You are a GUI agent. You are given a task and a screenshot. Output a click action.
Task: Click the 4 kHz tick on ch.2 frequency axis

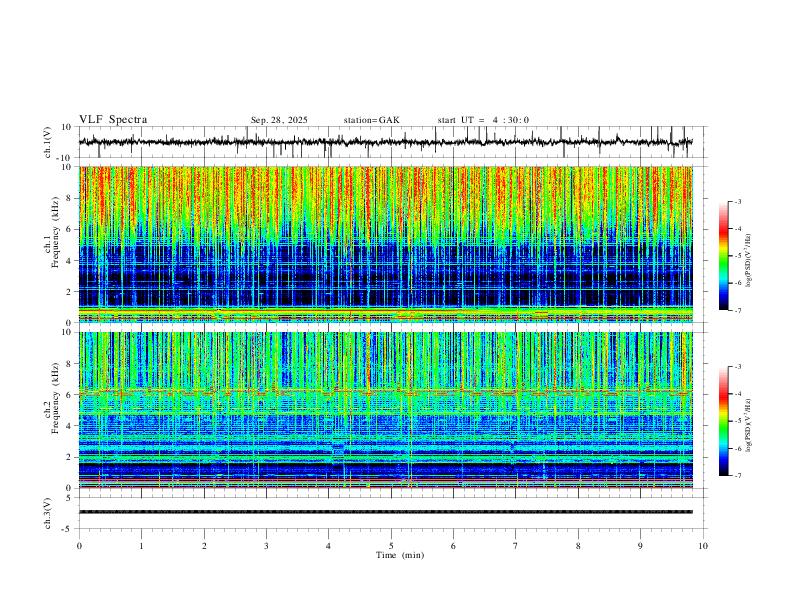69,426
